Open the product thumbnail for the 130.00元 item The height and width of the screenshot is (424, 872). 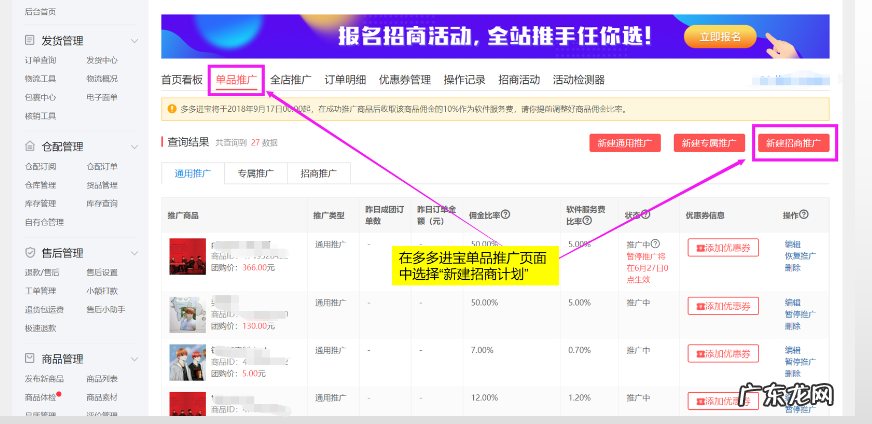pos(187,315)
